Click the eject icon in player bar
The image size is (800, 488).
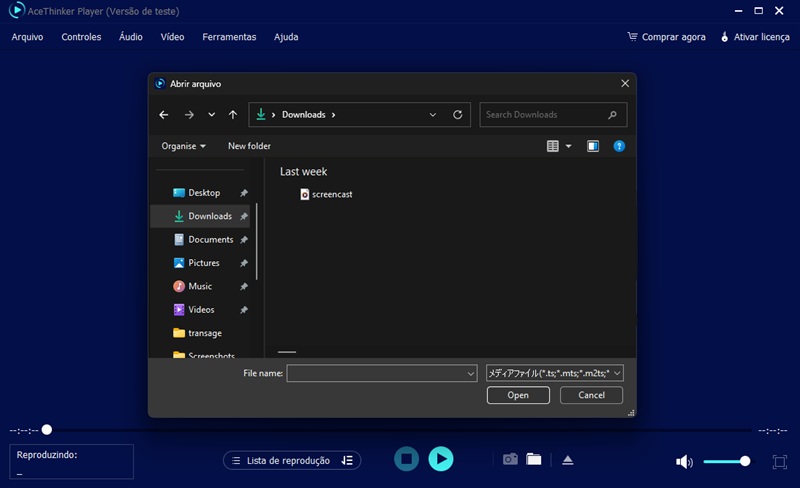pos(568,460)
